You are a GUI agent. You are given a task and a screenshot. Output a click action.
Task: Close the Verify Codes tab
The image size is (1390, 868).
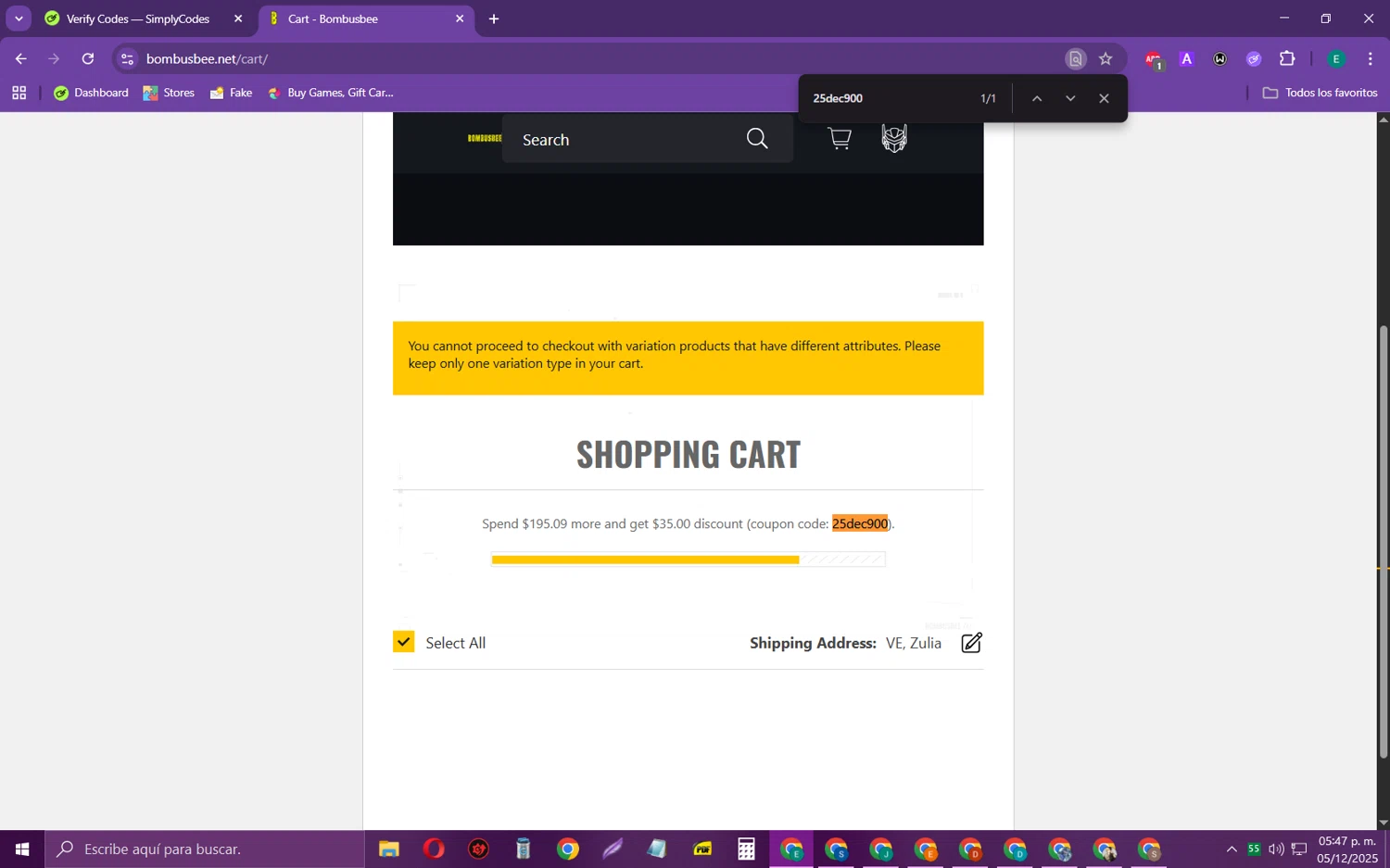point(238,19)
